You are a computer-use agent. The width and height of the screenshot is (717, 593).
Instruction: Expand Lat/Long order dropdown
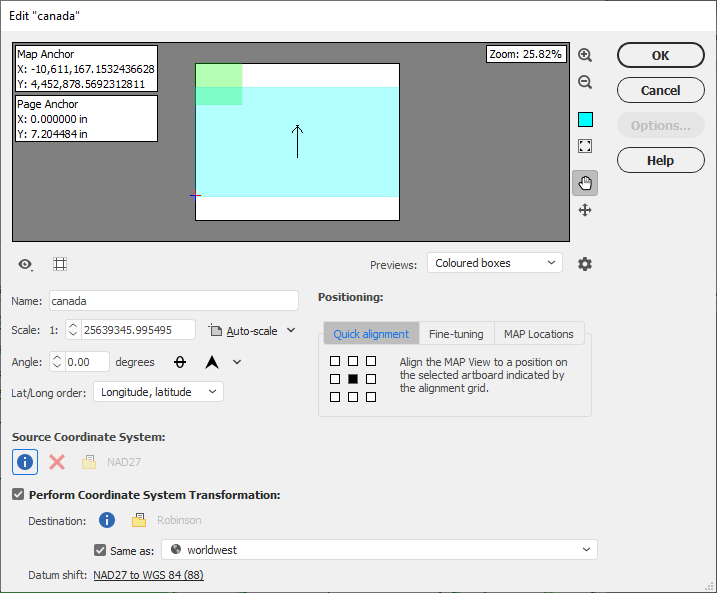pyautogui.click(x=158, y=392)
